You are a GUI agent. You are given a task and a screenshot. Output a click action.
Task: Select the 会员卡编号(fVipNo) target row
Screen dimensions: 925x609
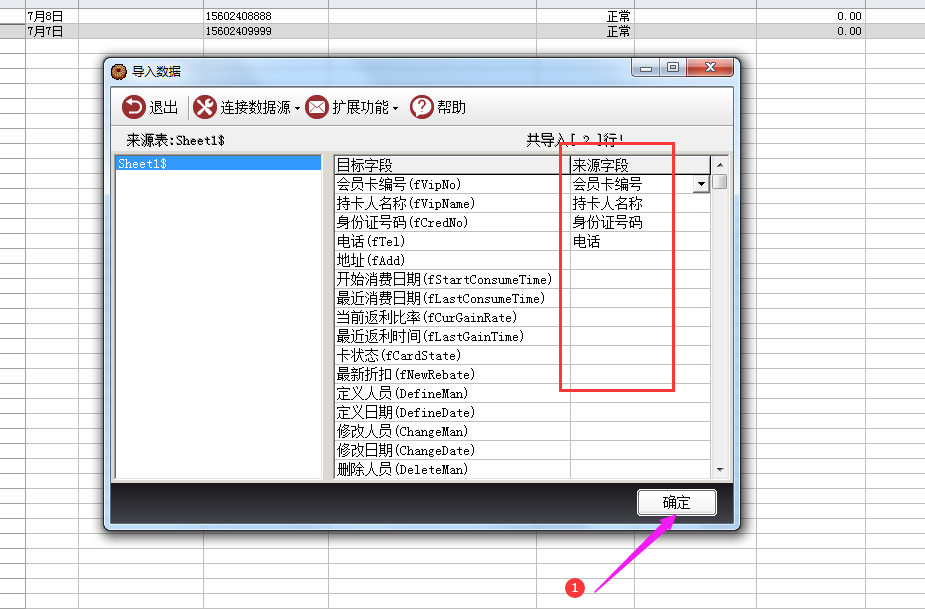452,184
